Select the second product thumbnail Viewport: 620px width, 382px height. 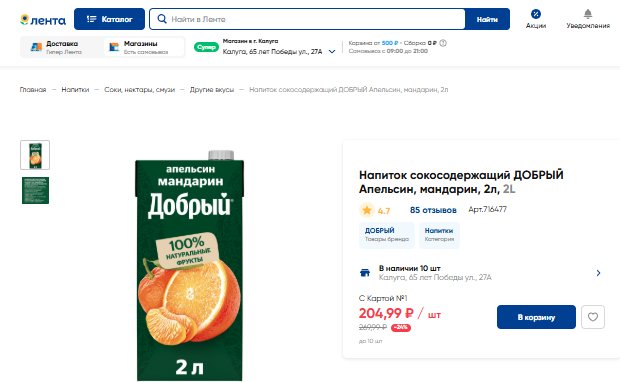[35, 191]
